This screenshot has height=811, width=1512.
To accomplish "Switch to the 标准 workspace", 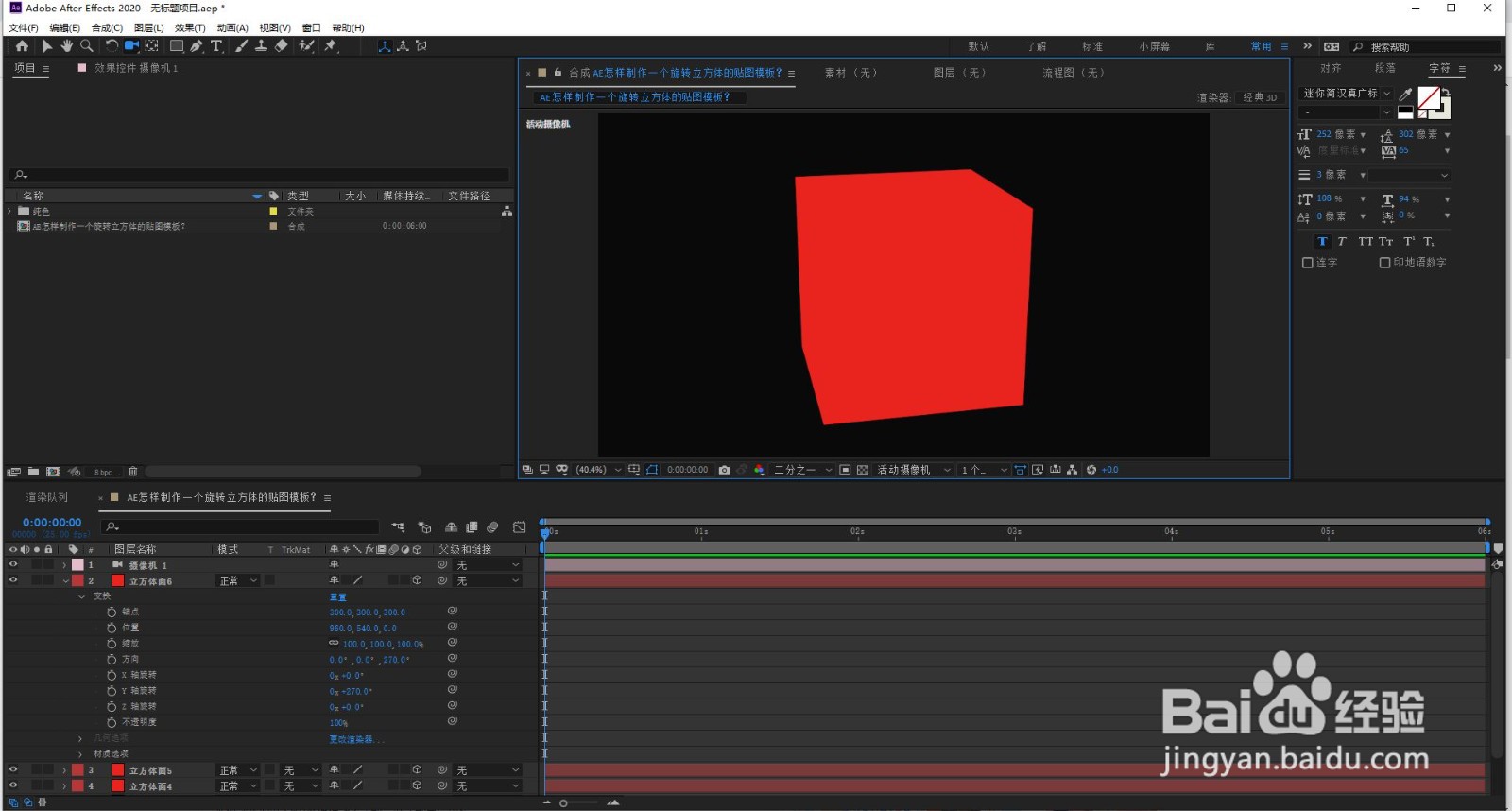I will pyautogui.click(x=1092, y=46).
